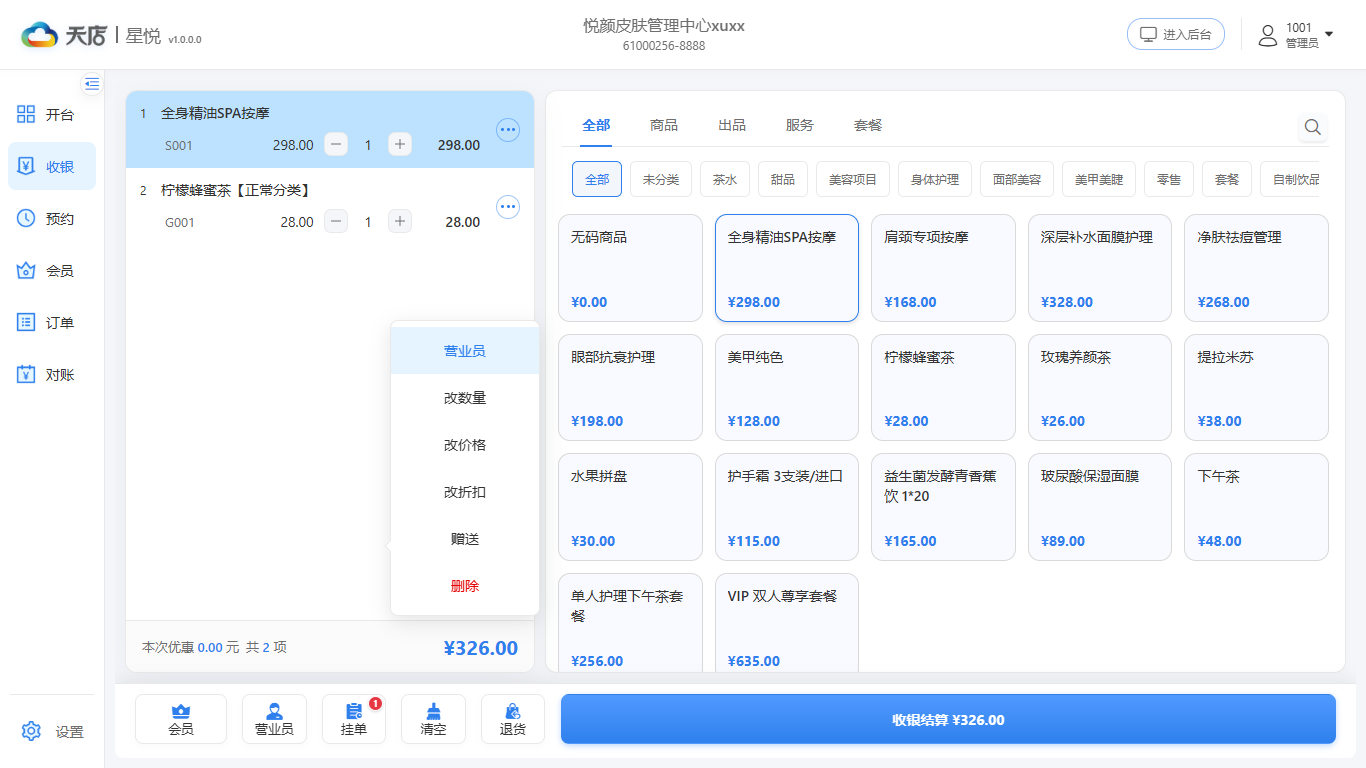Decrease quantity of 全身精油SPA按摩
Image resolution: width=1366 pixels, height=768 pixels.
(337, 145)
